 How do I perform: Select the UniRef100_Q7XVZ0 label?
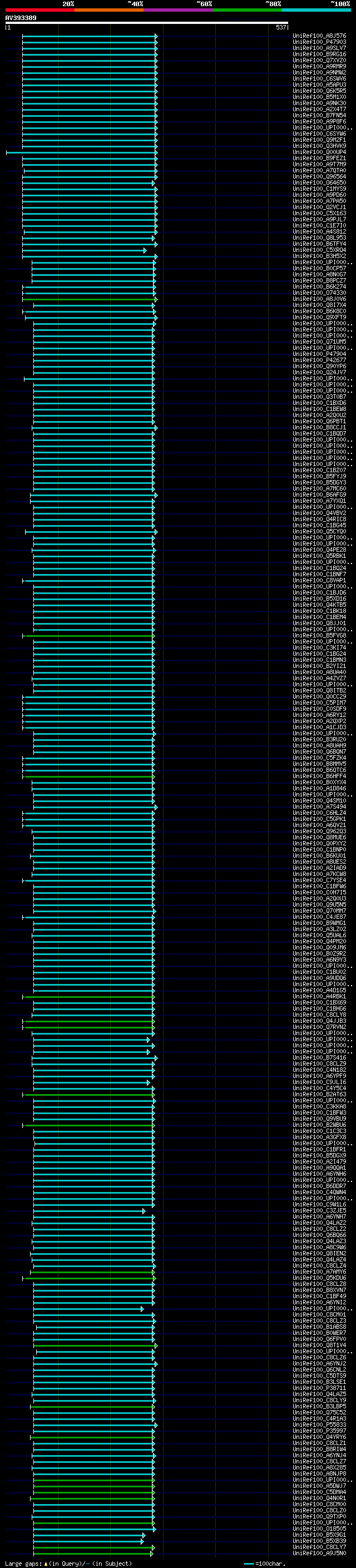coord(319,60)
